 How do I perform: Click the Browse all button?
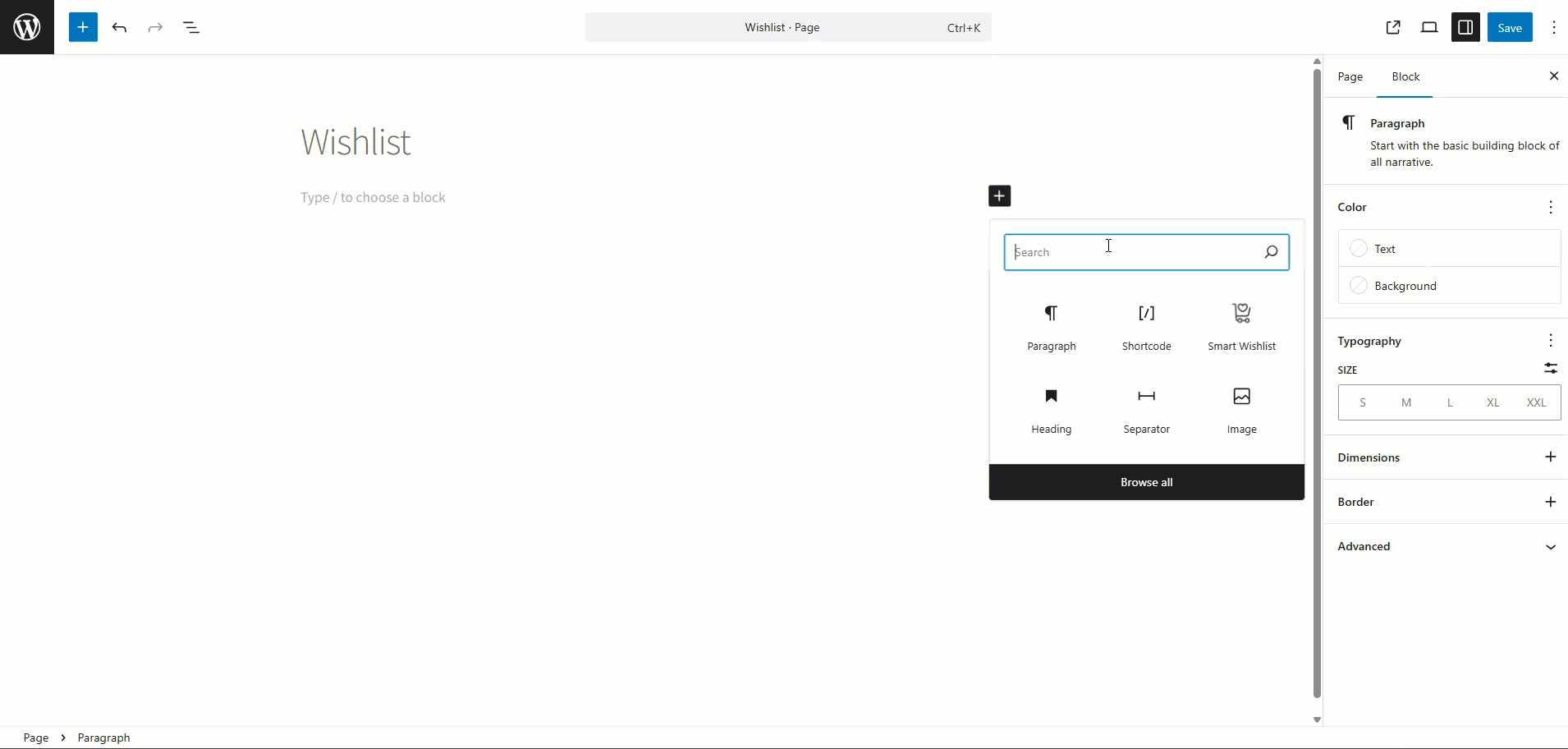pyautogui.click(x=1146, y=482)
